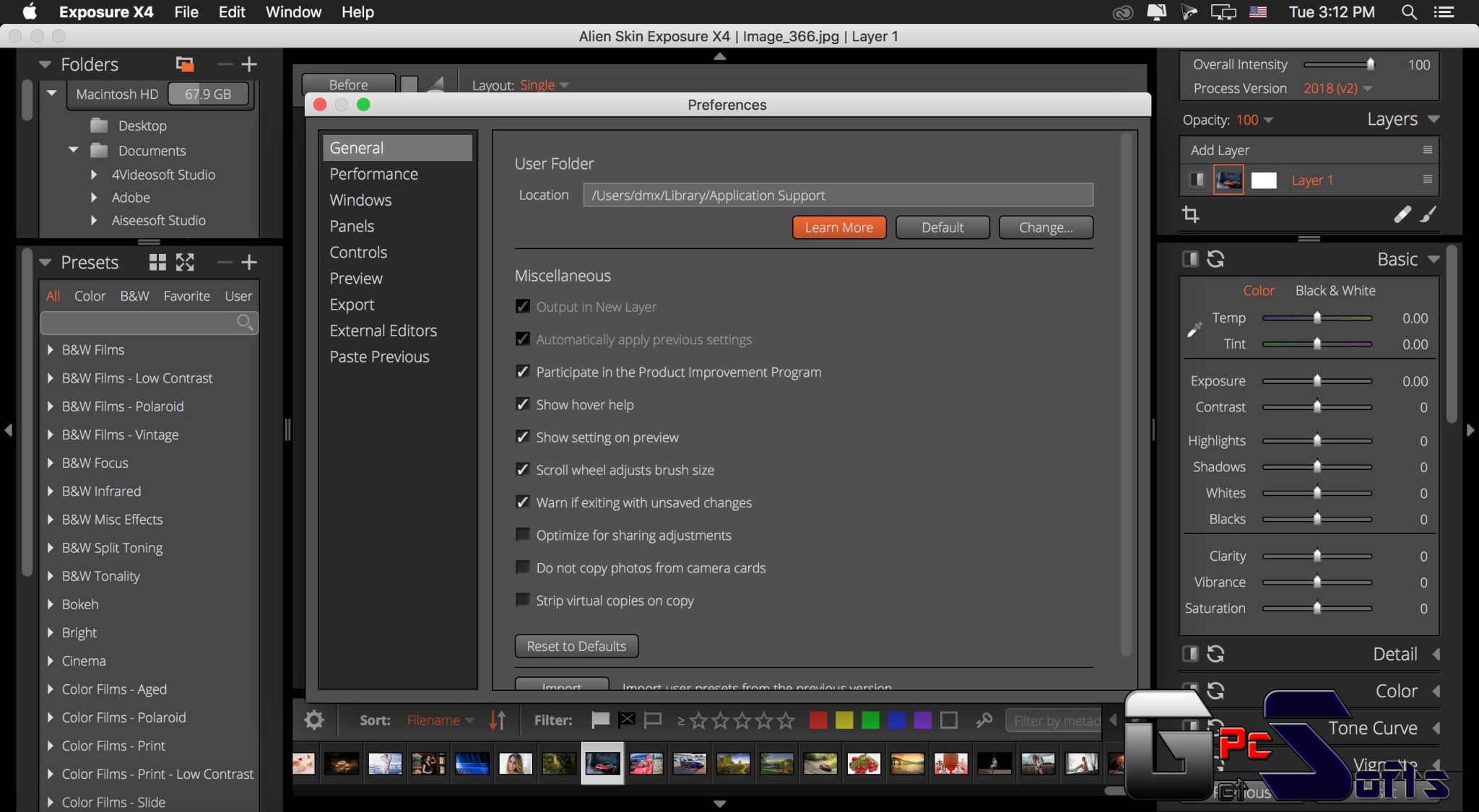This screenshot has width=1479, height=812.
Task: Switch presets to grid view icon
Action: (x=157, y=262)
